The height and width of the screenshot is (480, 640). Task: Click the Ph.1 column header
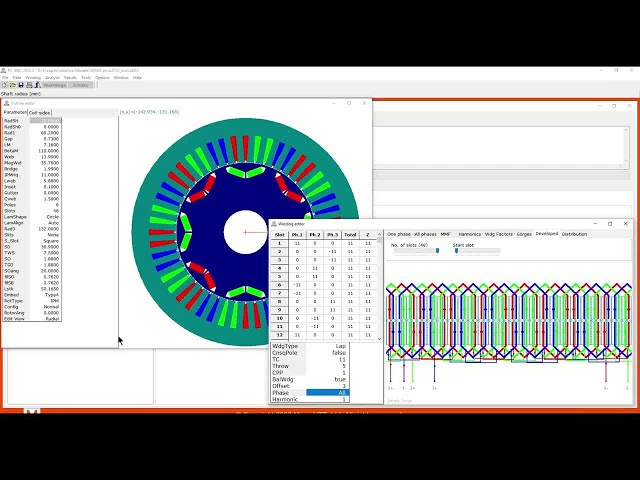click(x=297, y=235)
